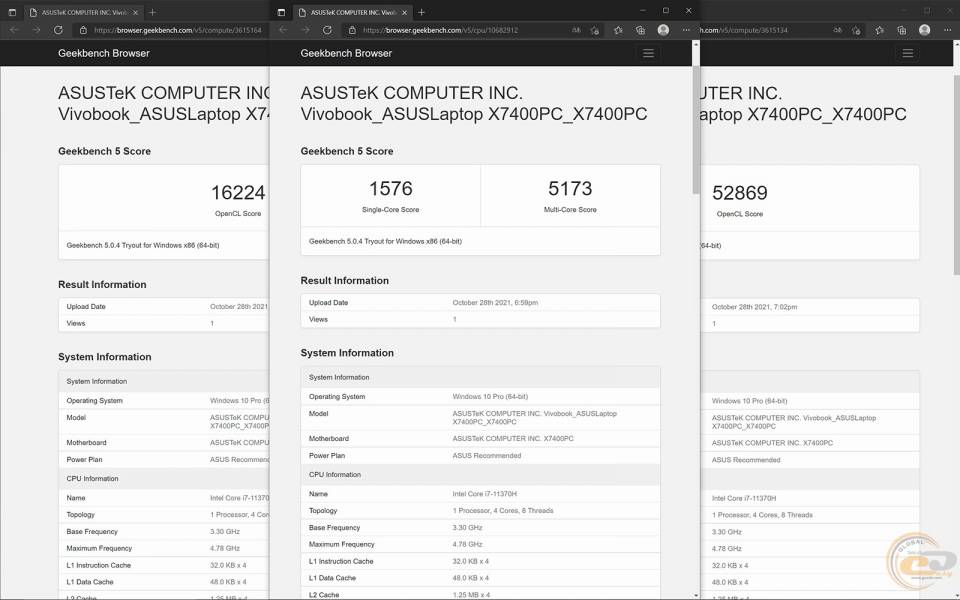Image resolution: width=960 pixels, height=600 pixels.
Task: Click the single-core score 1576
Action: click(391, 189)
